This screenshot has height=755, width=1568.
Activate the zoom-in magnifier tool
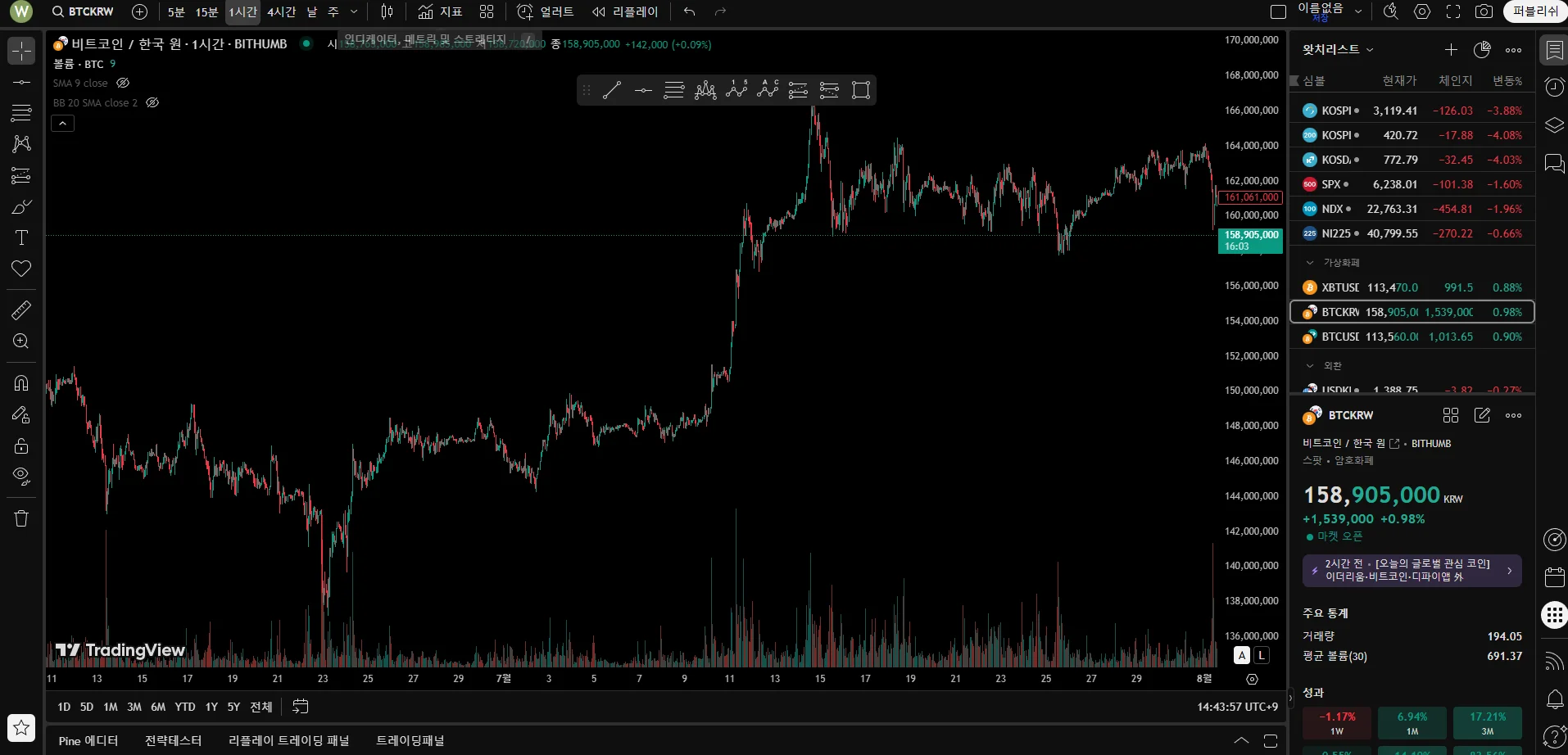coord(21,341)
